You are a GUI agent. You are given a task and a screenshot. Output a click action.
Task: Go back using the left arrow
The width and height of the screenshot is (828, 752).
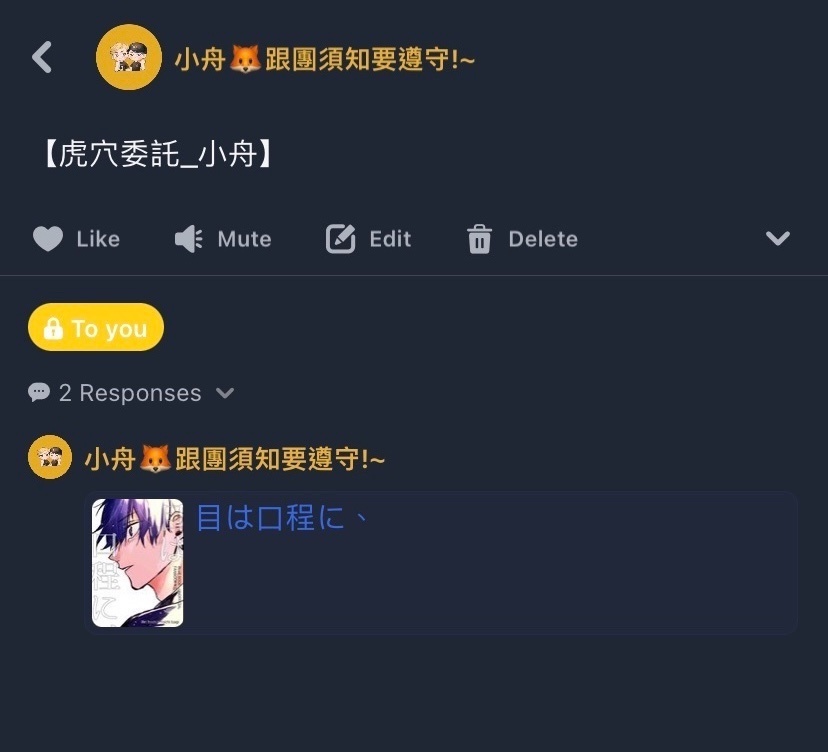coord(42,57)
